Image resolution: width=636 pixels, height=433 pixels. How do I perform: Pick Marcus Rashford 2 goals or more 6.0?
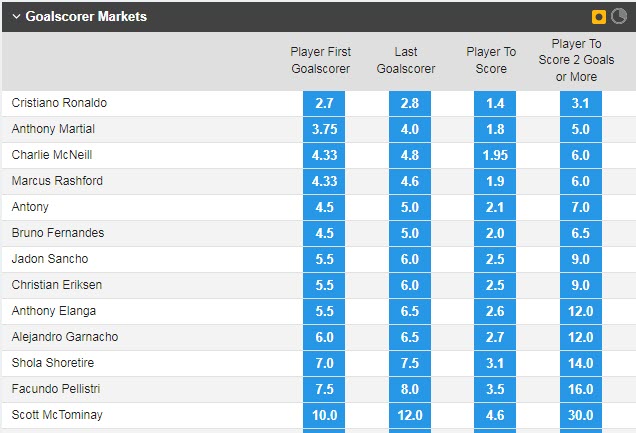pos(581,181)
